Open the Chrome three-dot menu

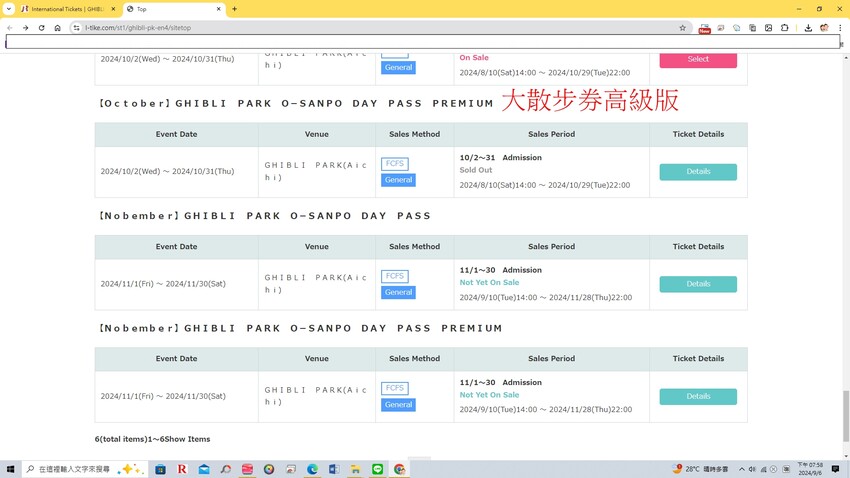[840, 28]
